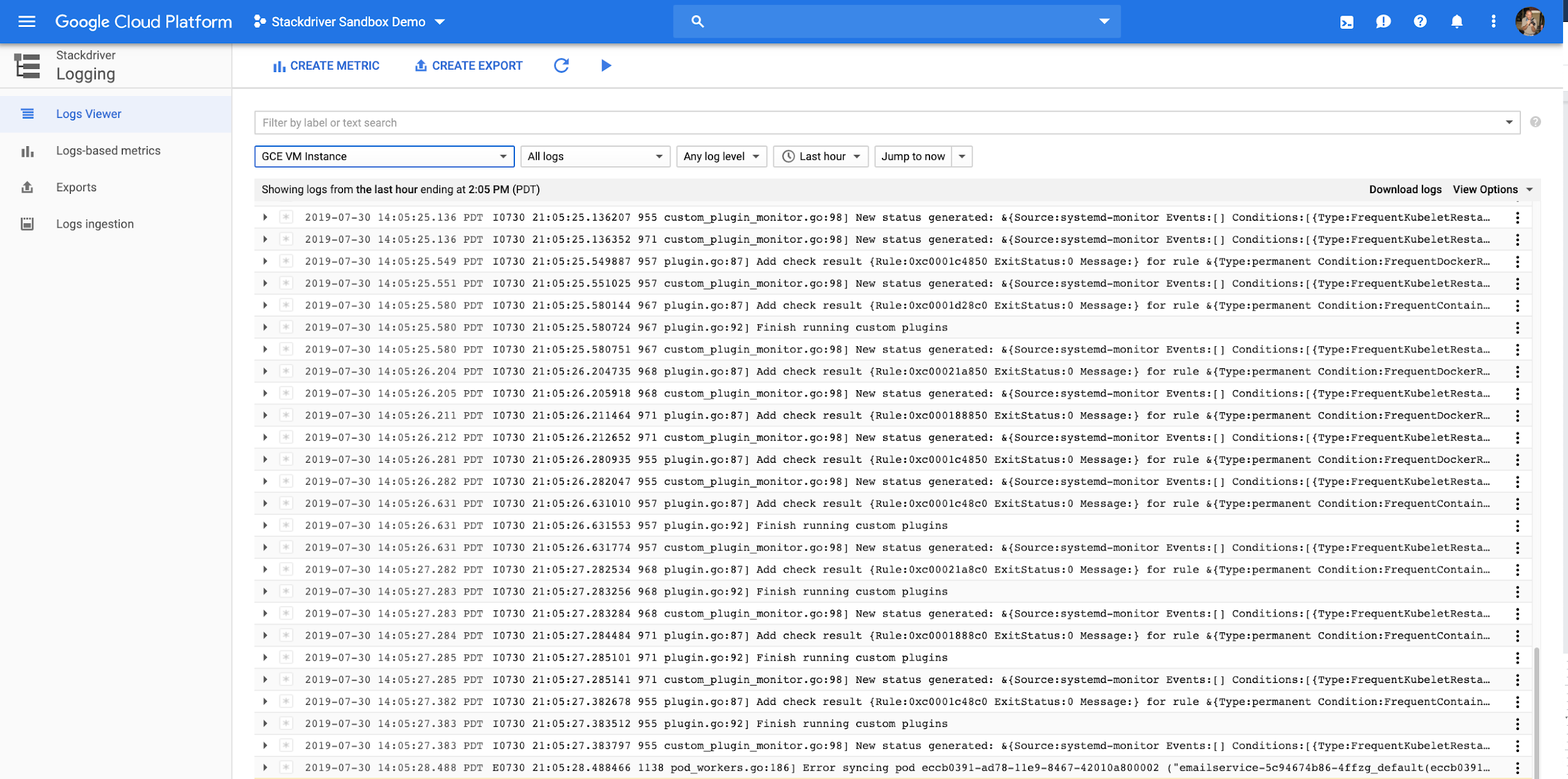Image resolution: width=1568 pixels, height=779 pixels.
Task: Pin the log entry 21:05:26.211464
Action: pos(286,415)
